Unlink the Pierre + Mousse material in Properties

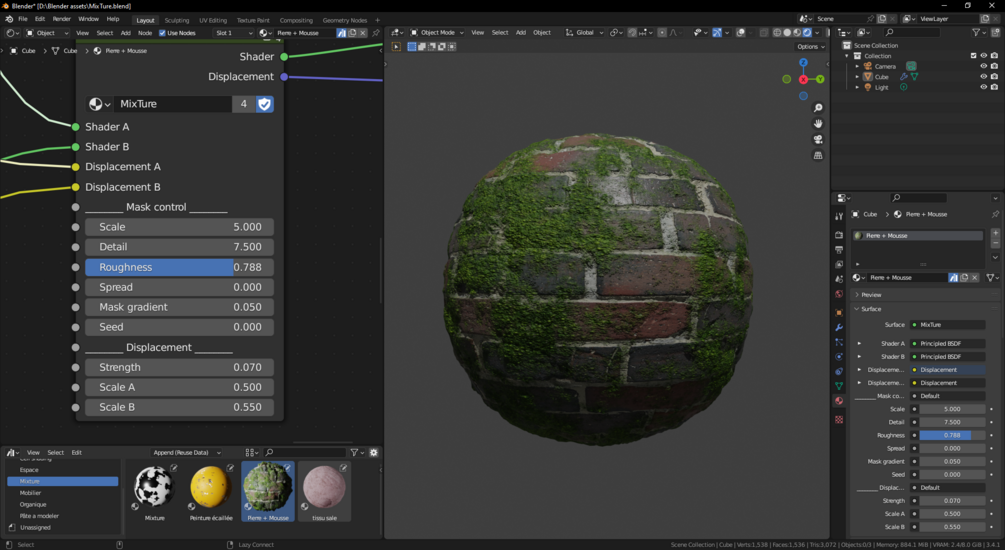(975, 278)
